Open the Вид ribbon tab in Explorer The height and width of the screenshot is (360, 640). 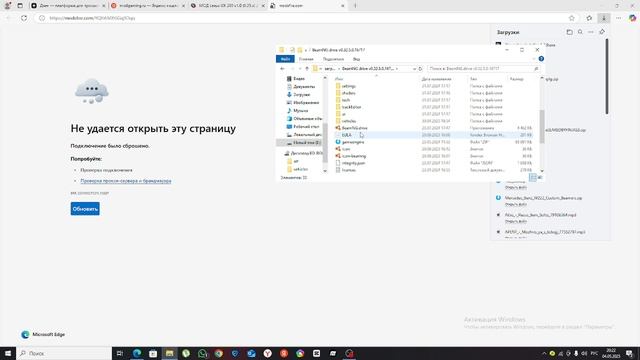click(356, 59)
